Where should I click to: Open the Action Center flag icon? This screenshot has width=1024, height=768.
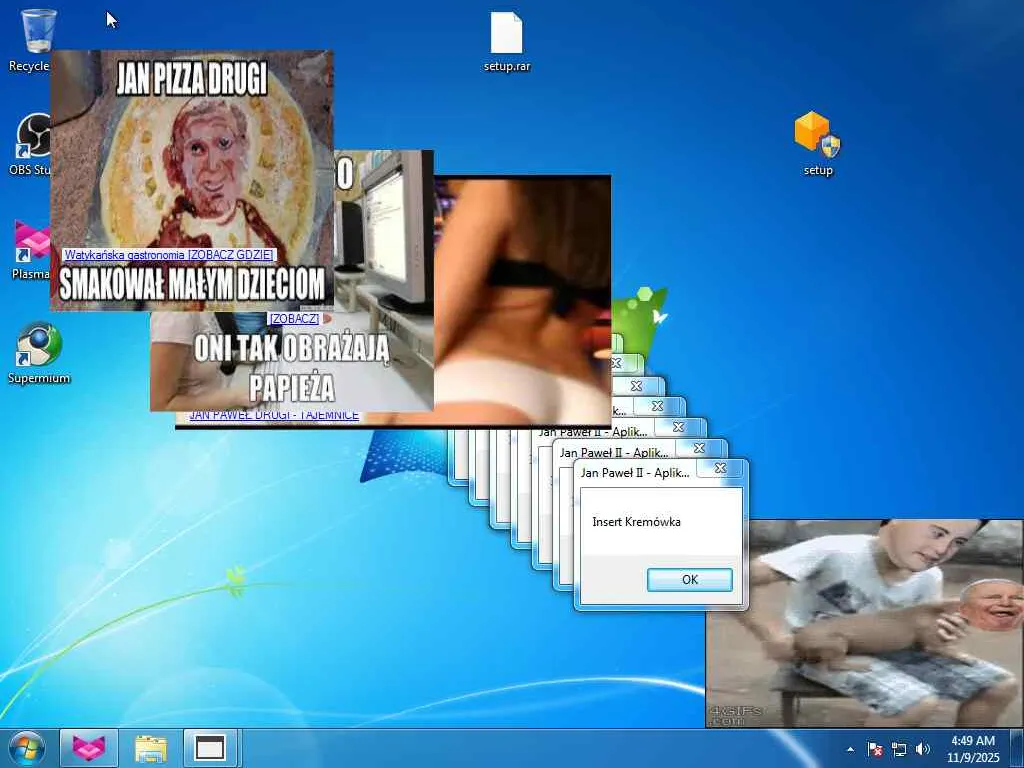point(875,749)
